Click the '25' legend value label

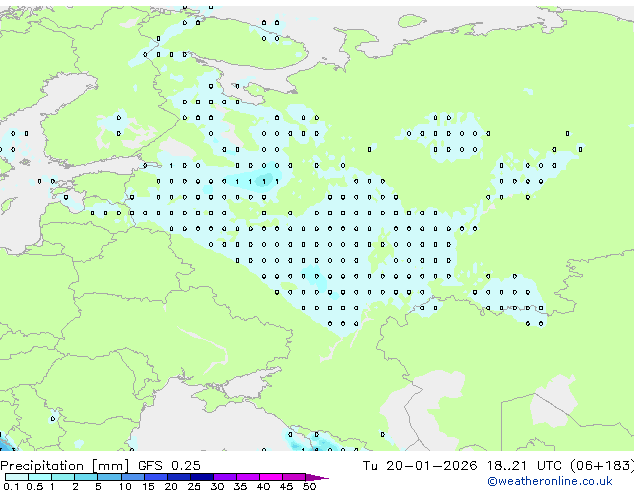click(x=194, y=486)
